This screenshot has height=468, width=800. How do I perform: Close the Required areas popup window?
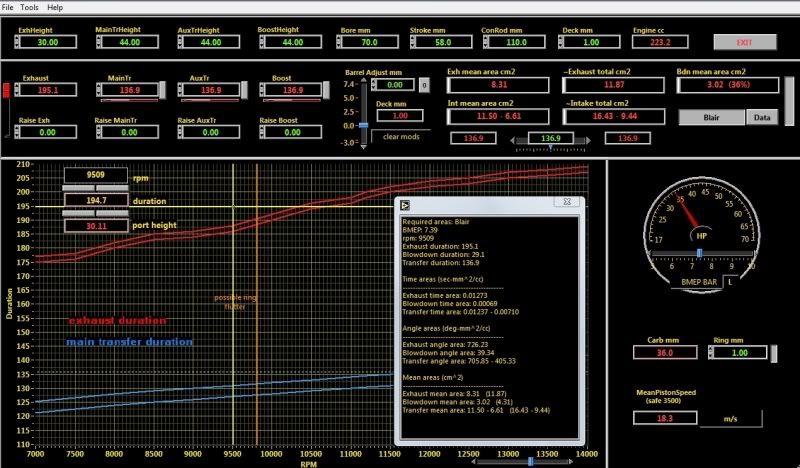point(567,202)
